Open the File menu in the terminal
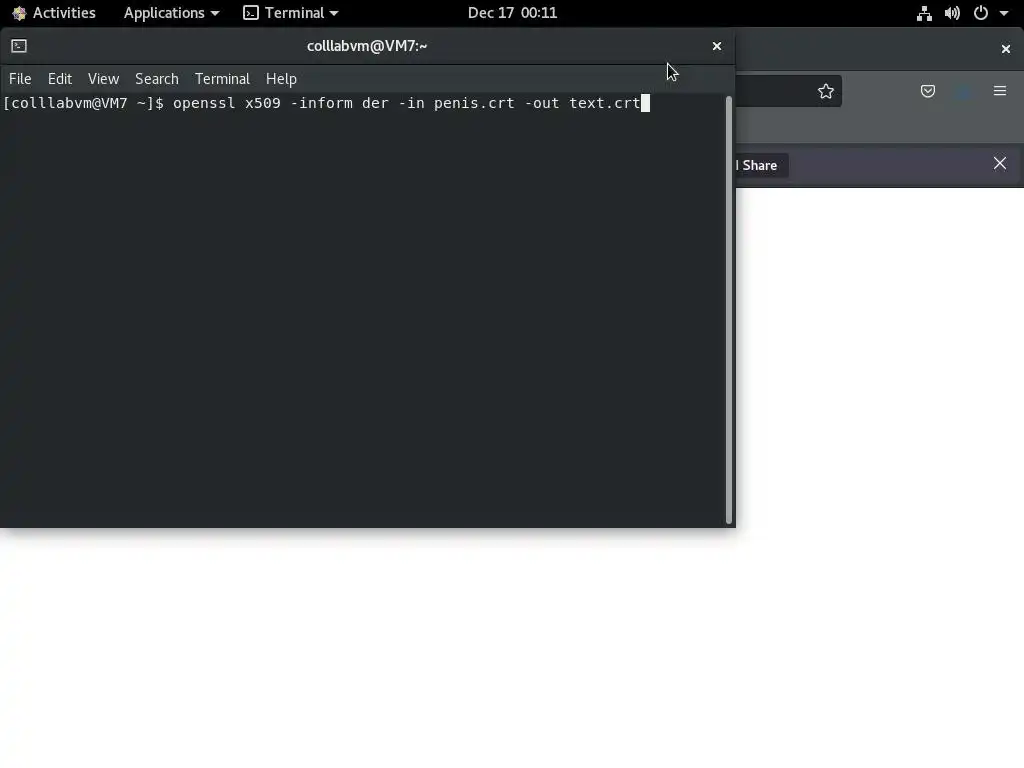The image size is (1024, 768). pos(20,79)
